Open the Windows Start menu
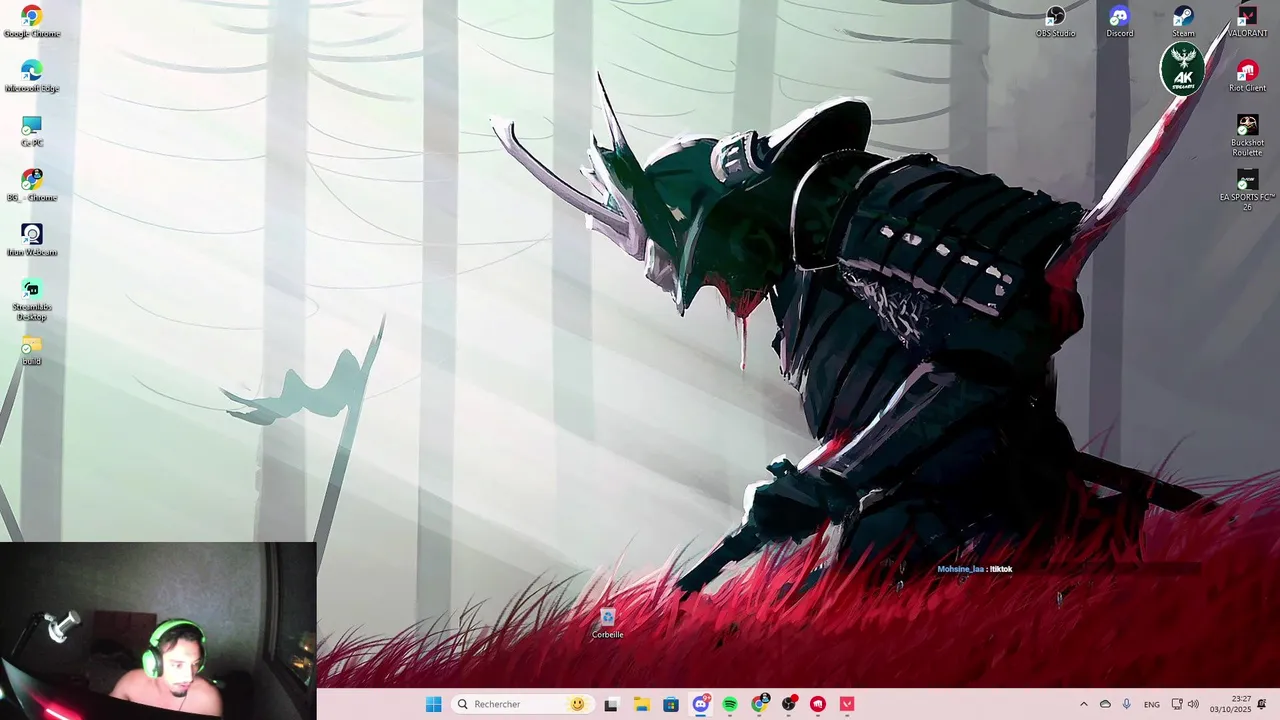Image resolution: width=1280 pixels, height=720 pixels. [433, 704]
